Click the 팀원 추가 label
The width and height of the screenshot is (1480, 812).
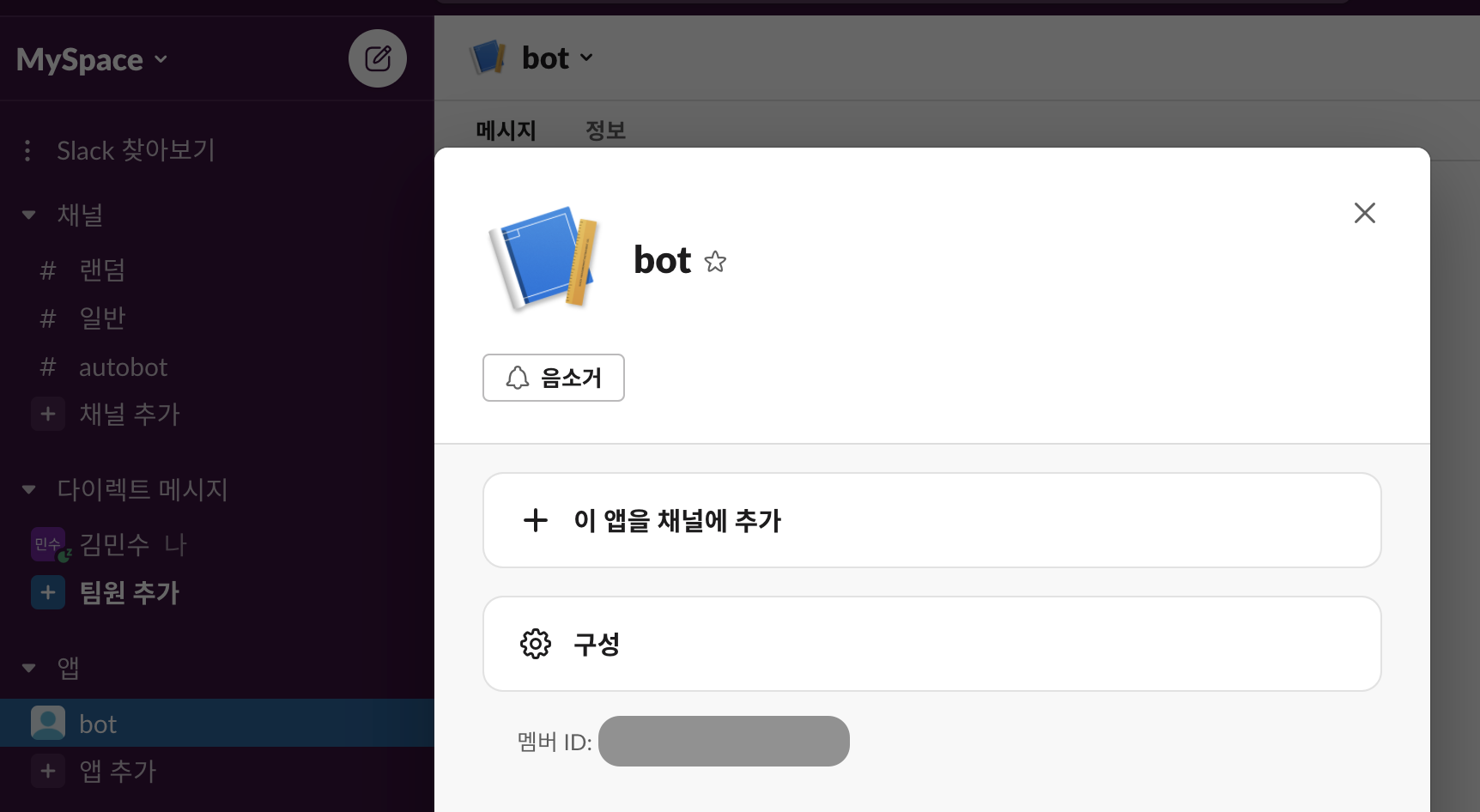[x=130, y=593]
